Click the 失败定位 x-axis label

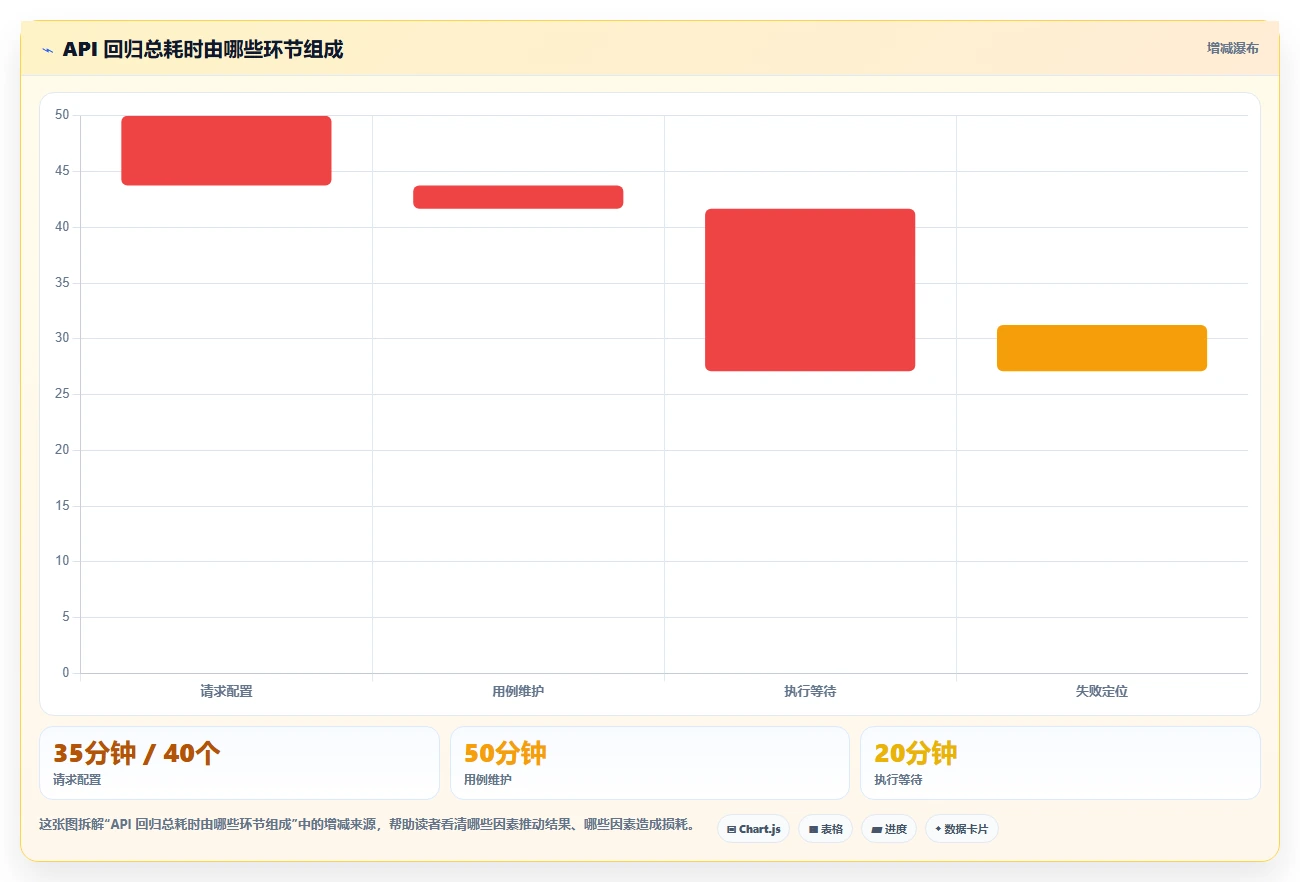coord(1102,691)
